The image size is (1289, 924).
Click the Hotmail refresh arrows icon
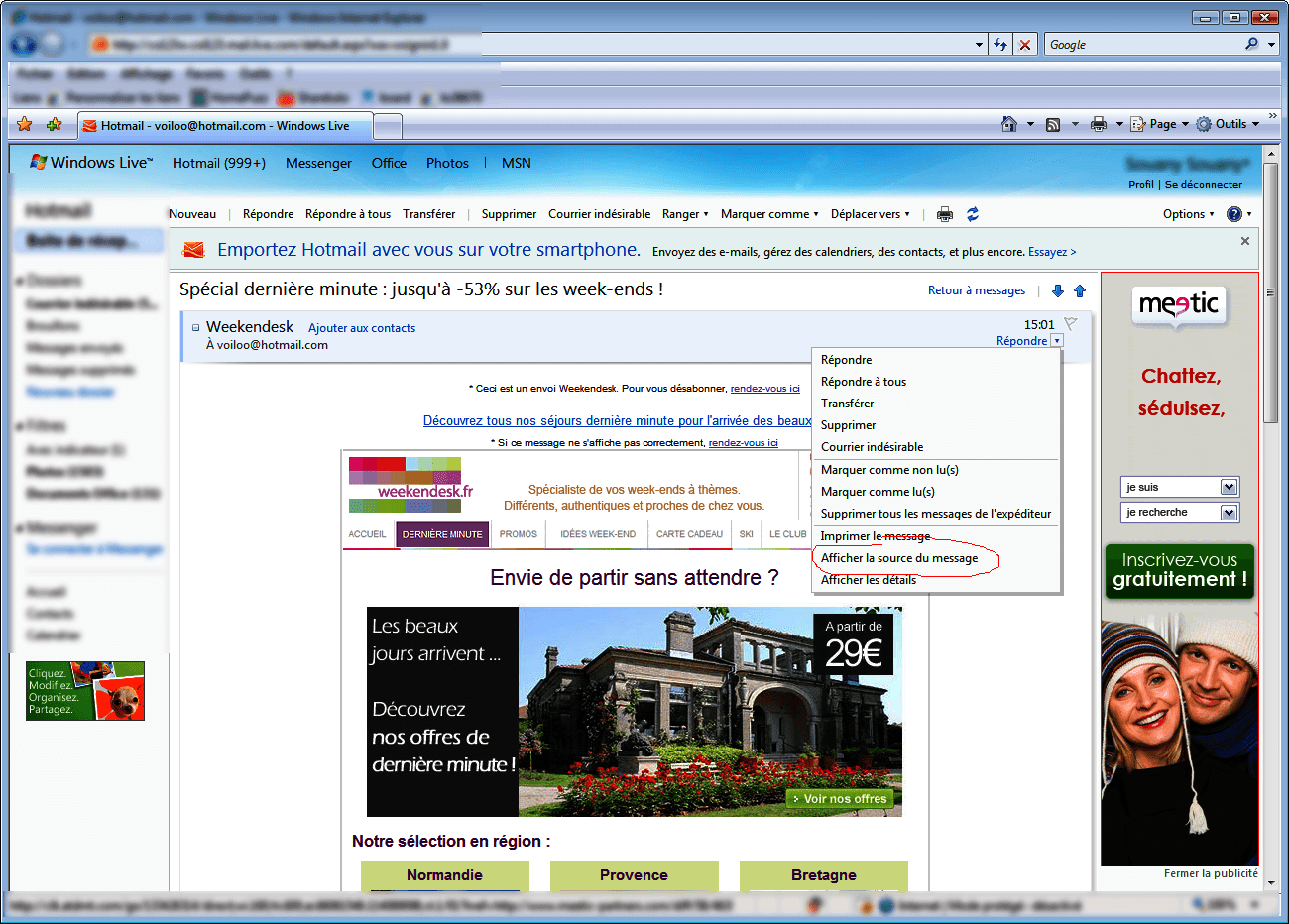pyautogui.click(x=973, y=214)
